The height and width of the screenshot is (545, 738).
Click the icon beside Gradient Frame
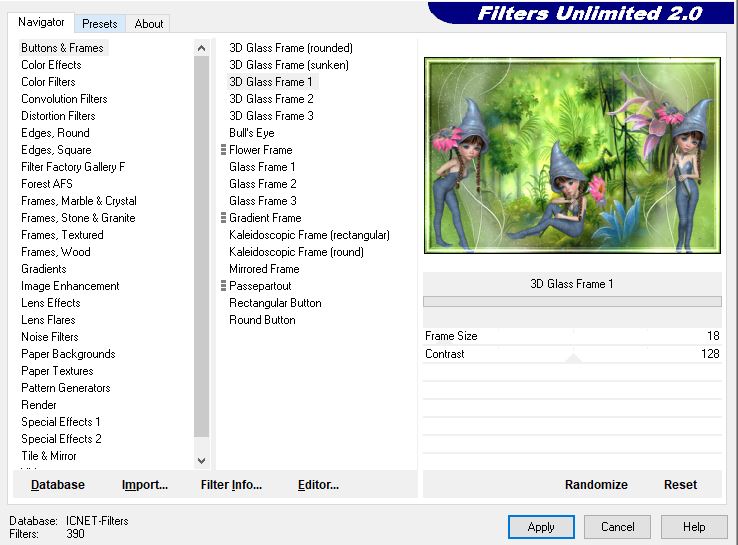(x=224, y=217)
